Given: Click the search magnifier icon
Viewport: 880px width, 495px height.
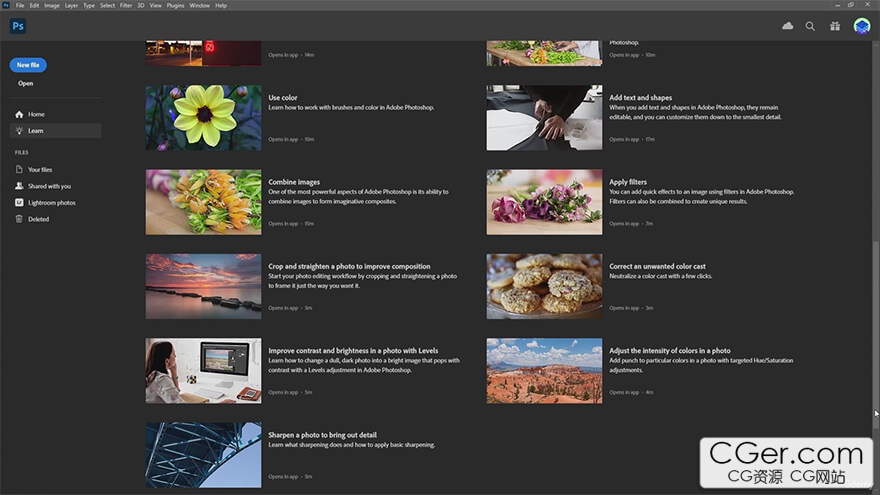Looking at the screenshot, I should click(x=810, y=26).
